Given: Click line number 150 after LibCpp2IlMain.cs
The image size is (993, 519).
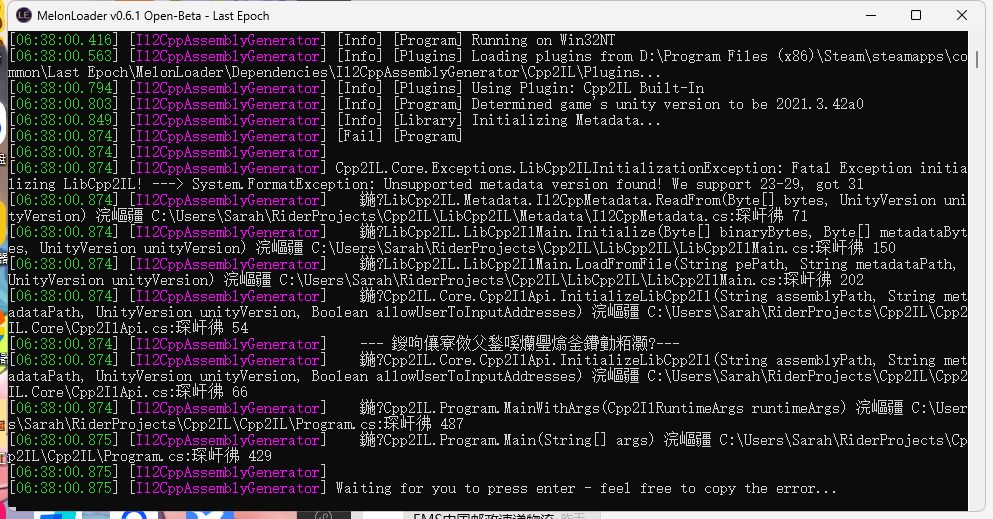Looking at the screenshot, I should tap(884, 247).
